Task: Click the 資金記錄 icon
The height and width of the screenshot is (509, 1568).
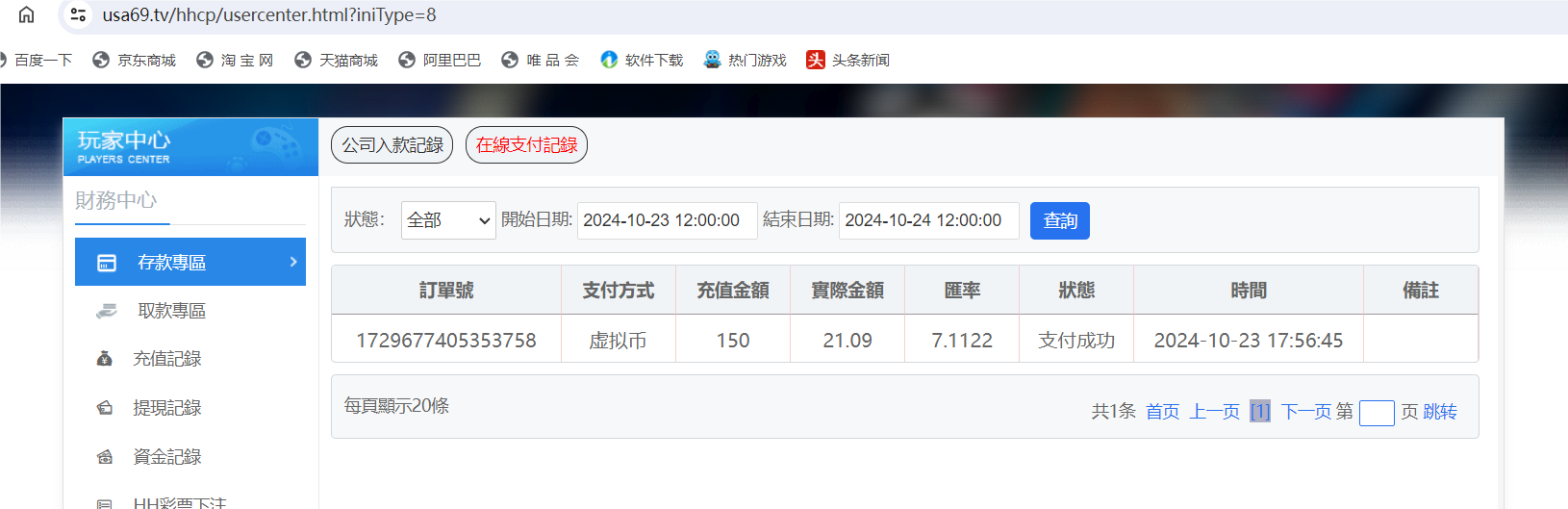Action: tap(105, 457)
